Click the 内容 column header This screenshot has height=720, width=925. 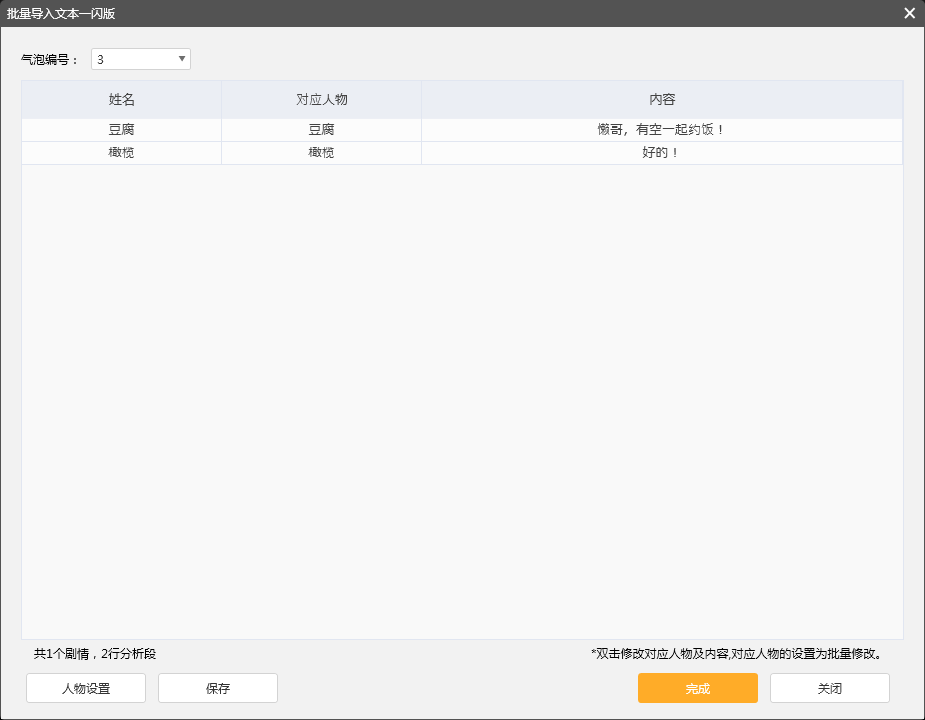coord(662,100)
